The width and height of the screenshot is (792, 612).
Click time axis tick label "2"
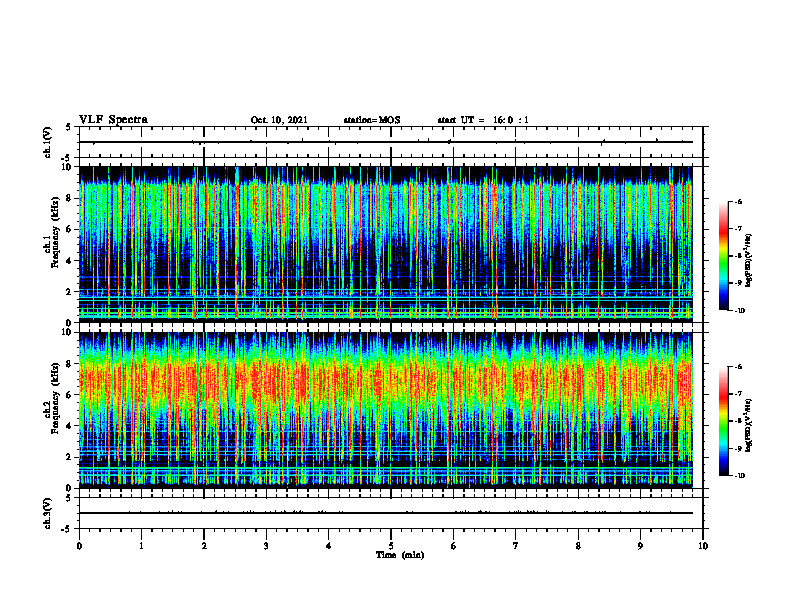[x=204, y=546]
